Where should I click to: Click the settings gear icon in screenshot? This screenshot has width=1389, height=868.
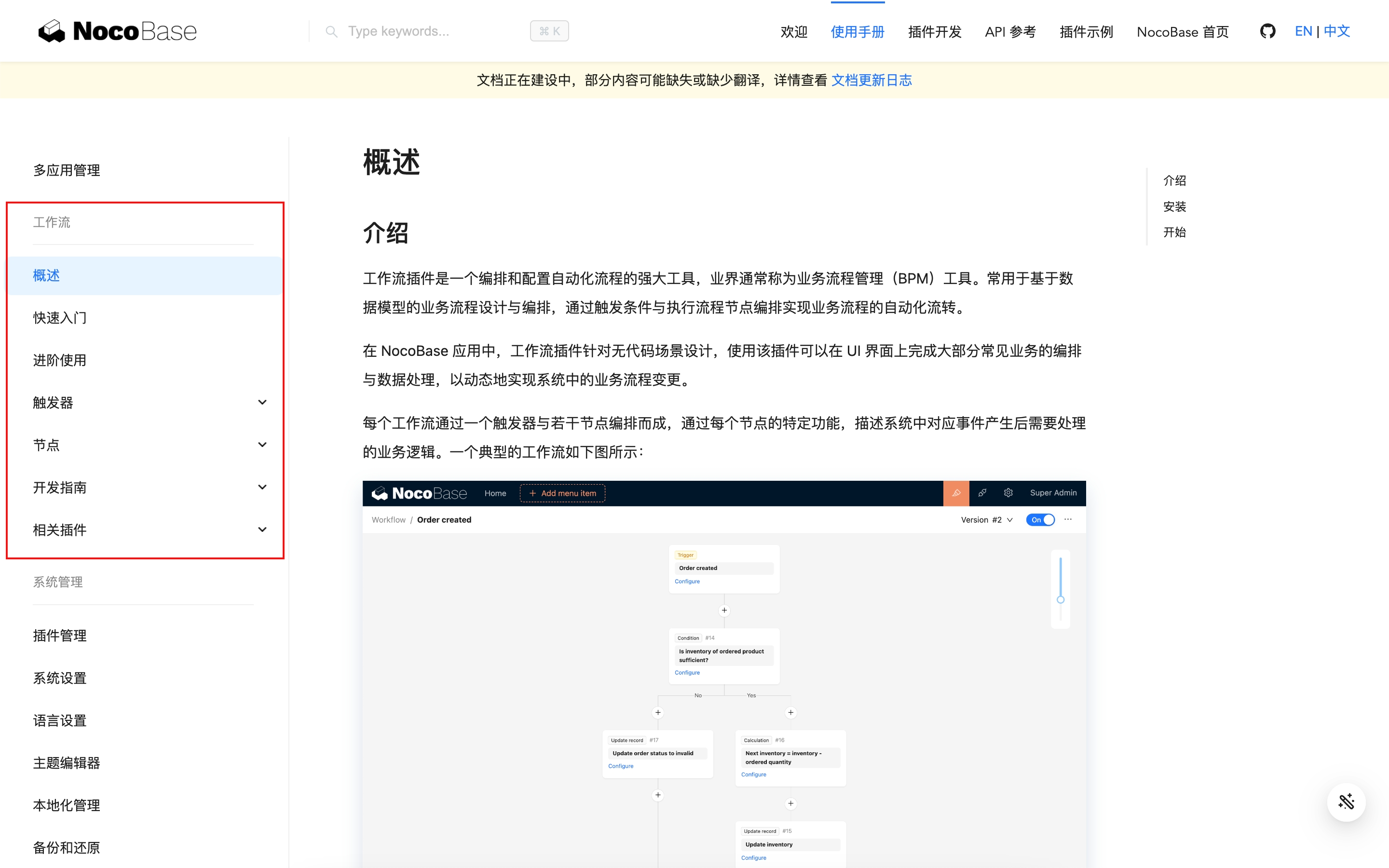[1008, 492]
